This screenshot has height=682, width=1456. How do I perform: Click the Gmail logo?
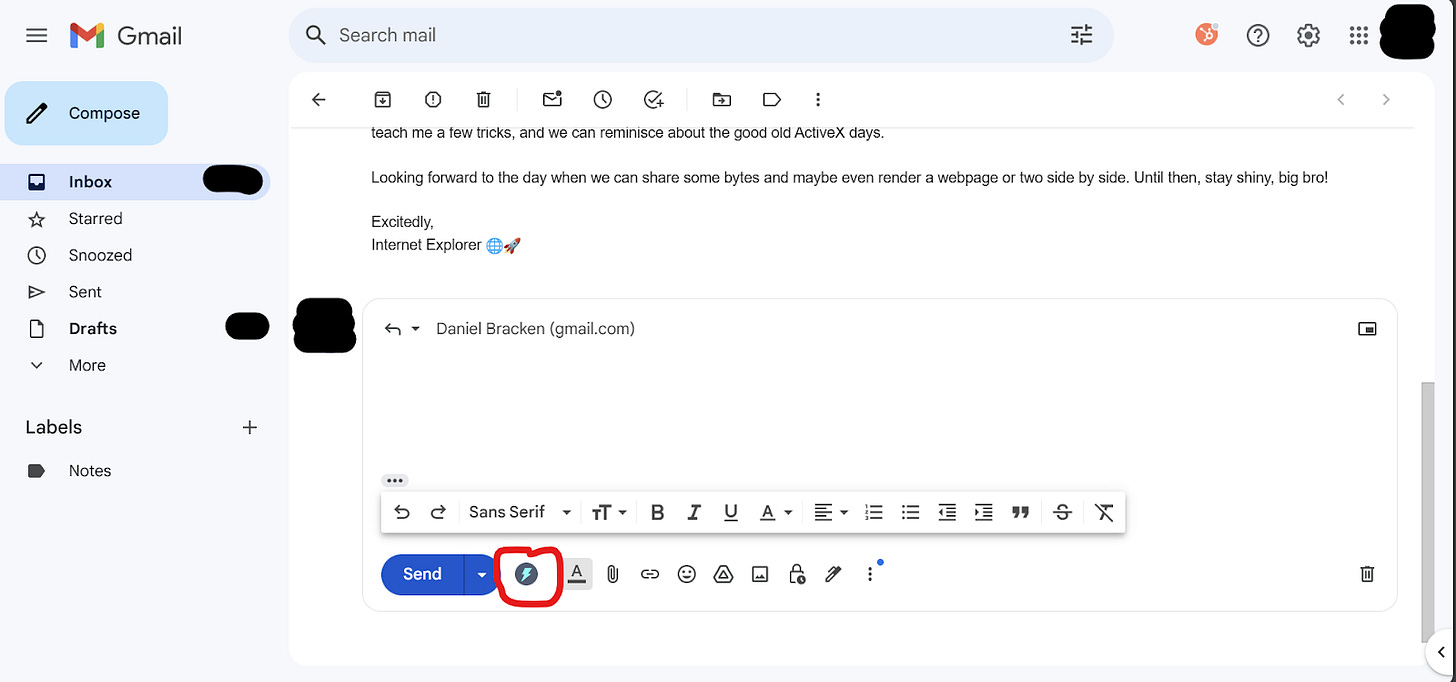click(x=126, y=36)
